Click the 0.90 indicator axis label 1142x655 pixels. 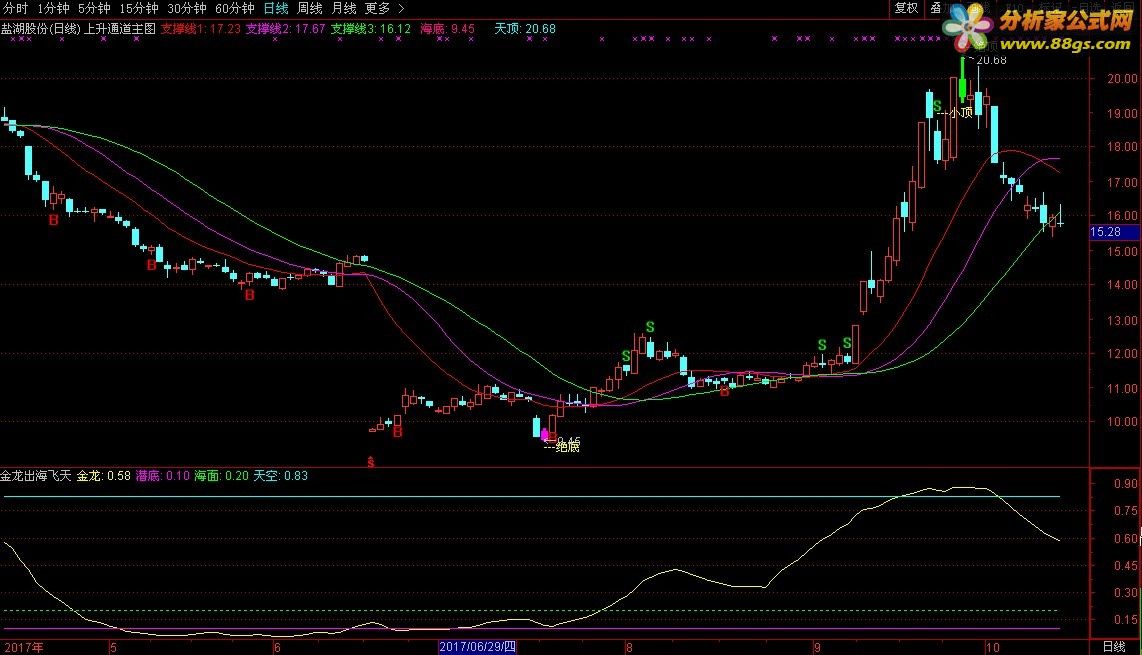tap(1126, 483)
